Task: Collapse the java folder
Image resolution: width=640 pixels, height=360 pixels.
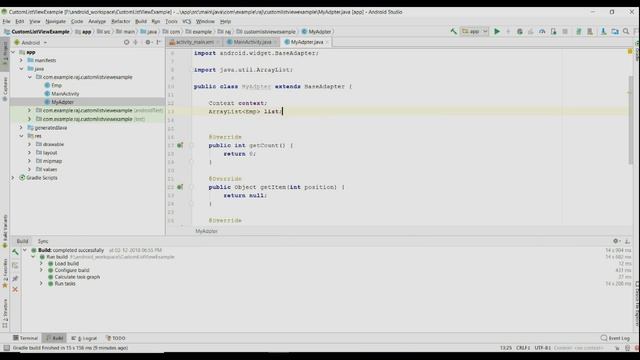Action: (21, 69)
